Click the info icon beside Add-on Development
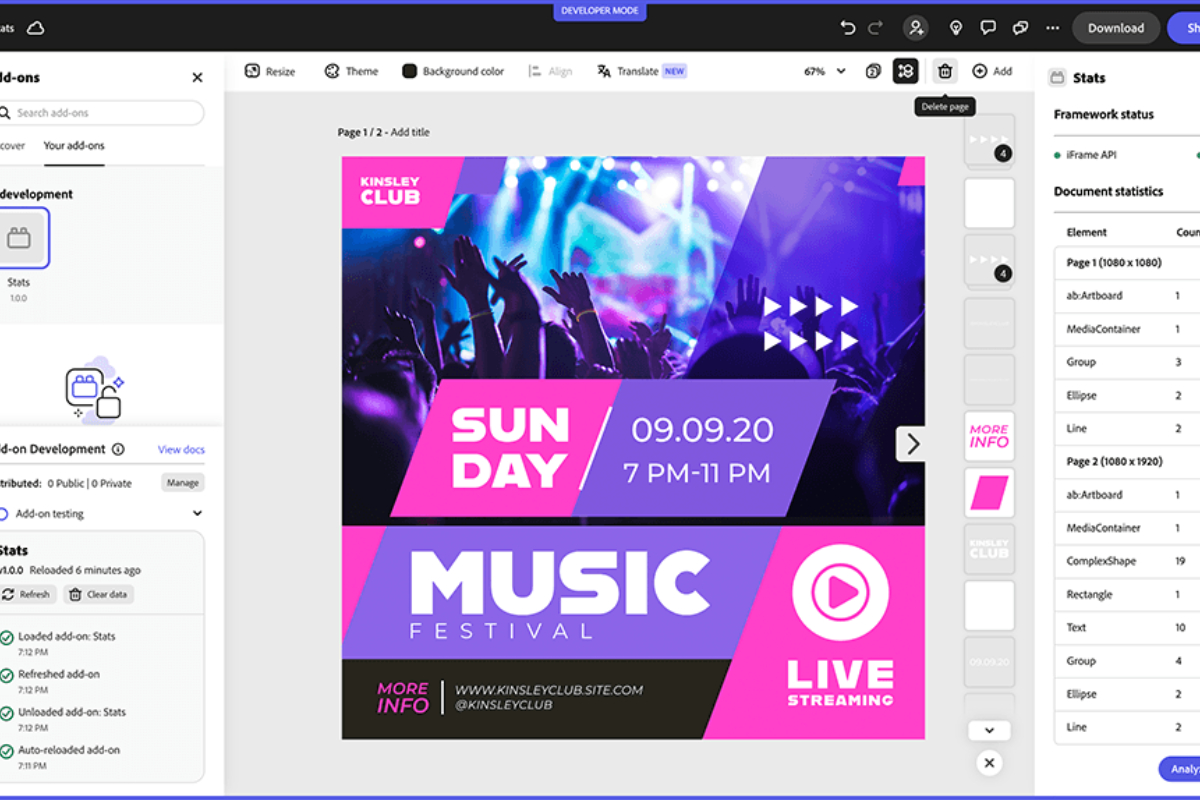 (x=118, y=450)
